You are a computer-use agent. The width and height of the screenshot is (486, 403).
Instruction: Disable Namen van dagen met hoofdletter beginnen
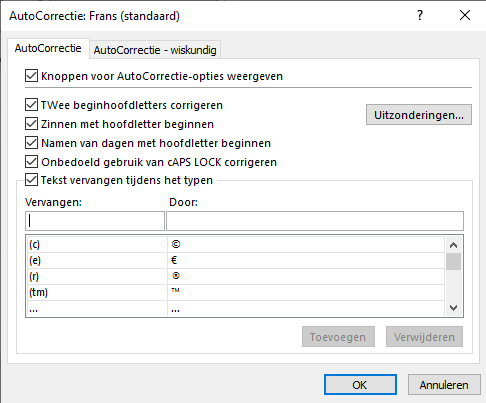coord(31,143)
